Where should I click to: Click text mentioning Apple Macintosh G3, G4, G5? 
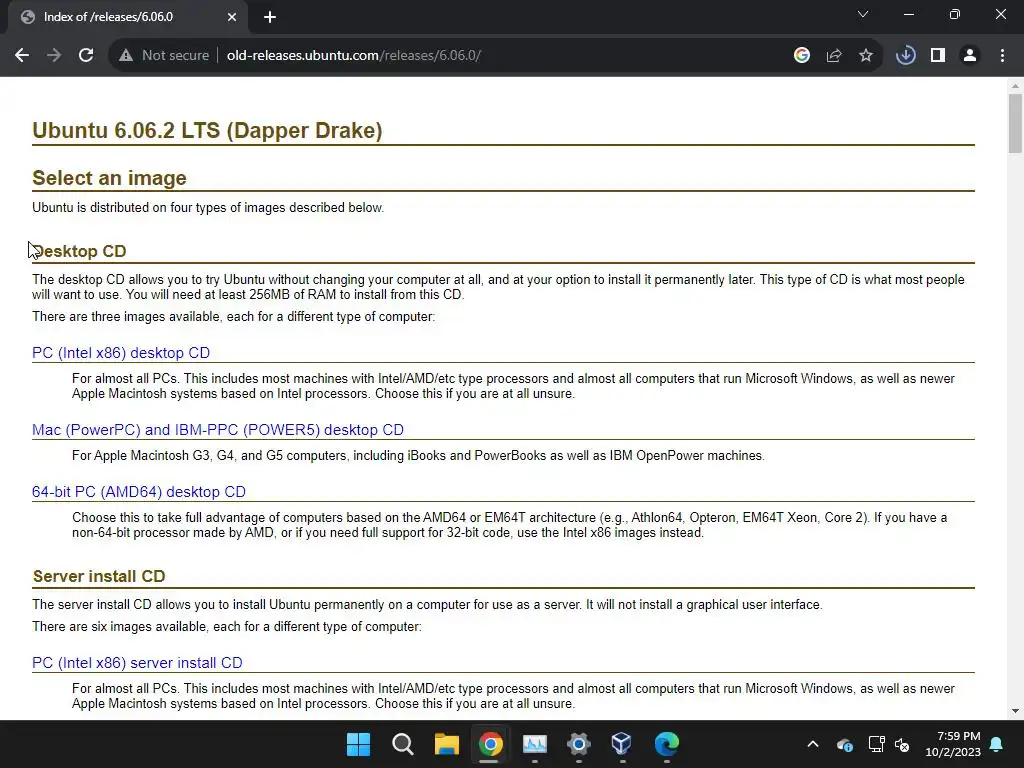[x=418, y=455]
